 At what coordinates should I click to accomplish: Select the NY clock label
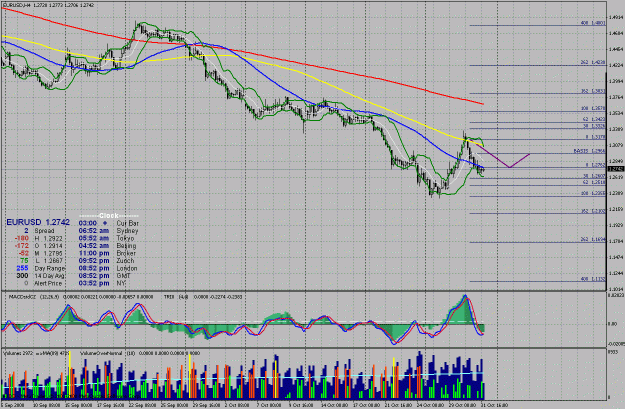click(x=121, y=283)
